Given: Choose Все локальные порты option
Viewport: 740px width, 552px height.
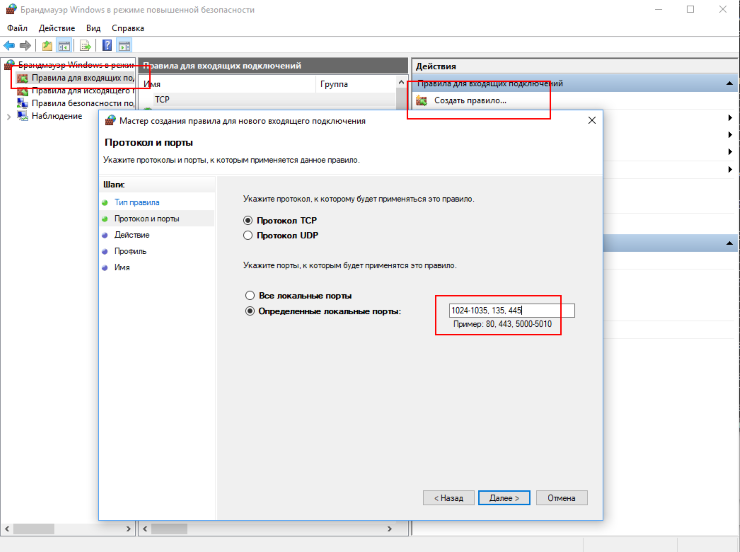Looking at the screenshot, I should 250,295.
